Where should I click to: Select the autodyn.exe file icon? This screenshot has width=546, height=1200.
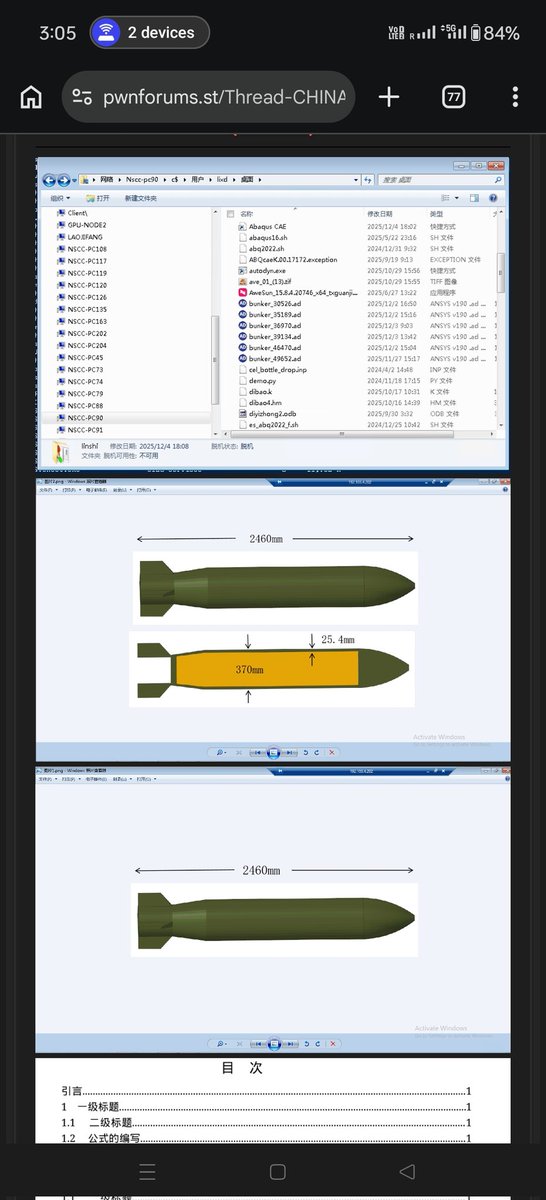(242, 271)
